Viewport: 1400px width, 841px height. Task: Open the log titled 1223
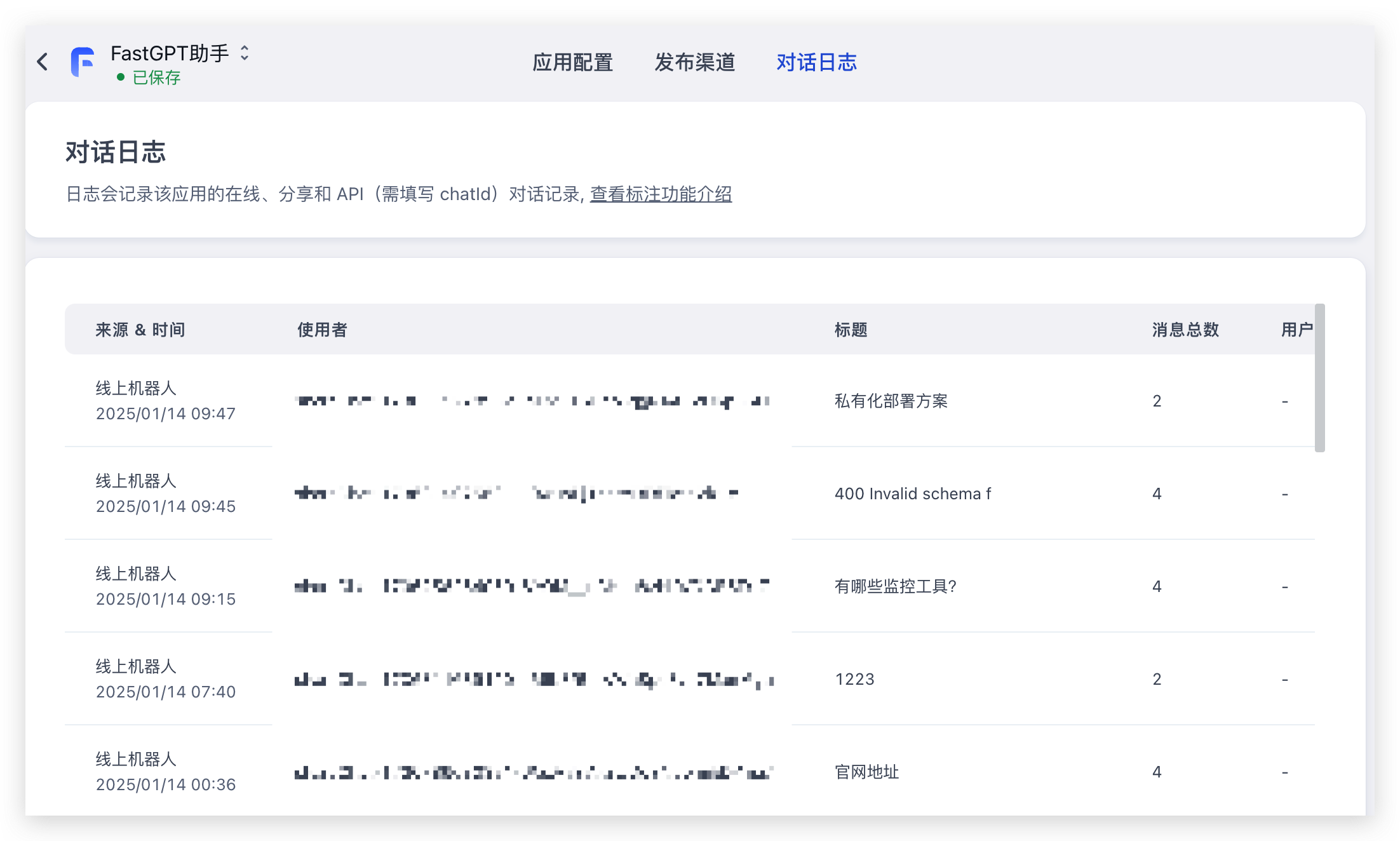(x=854, y=679)
